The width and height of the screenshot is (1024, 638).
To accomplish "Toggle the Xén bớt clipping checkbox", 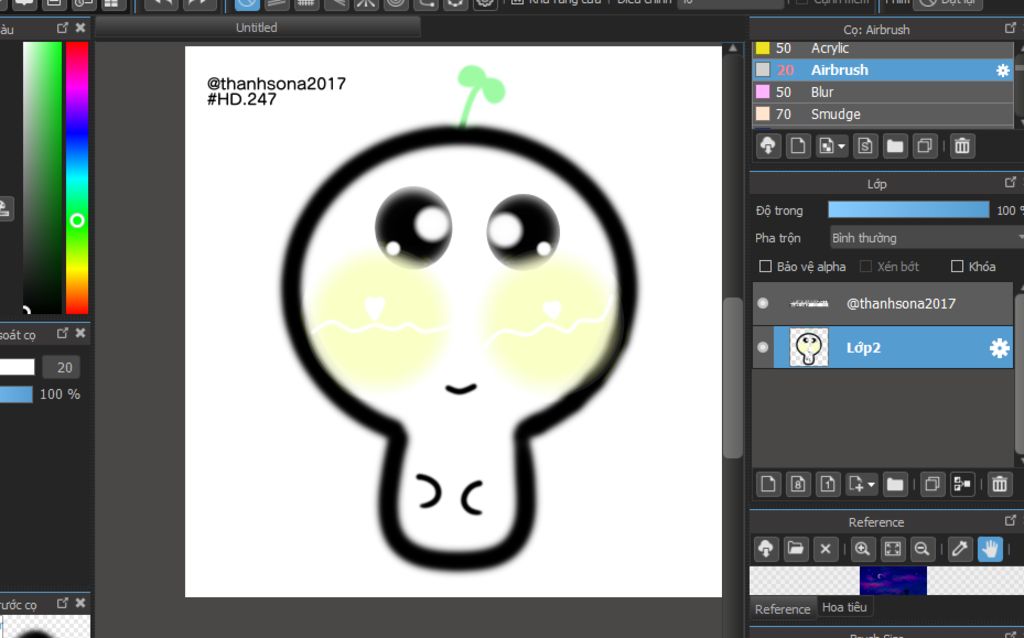I will (866, 266).
